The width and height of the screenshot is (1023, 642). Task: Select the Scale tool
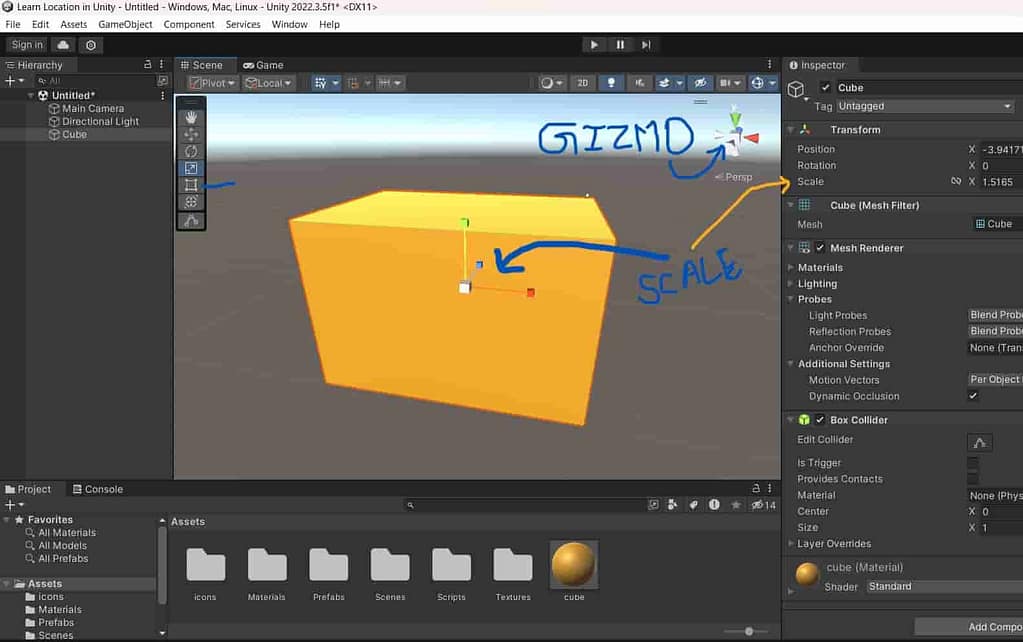point(191,167)
